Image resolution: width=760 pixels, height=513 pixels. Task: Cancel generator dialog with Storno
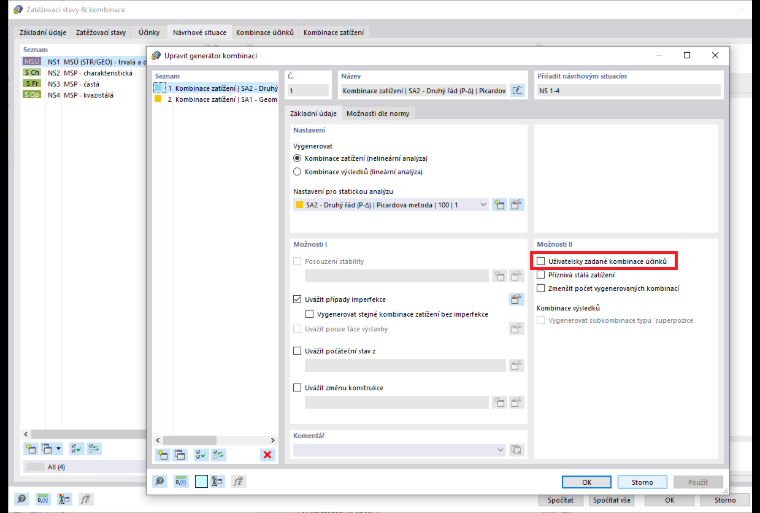[642, 482]
